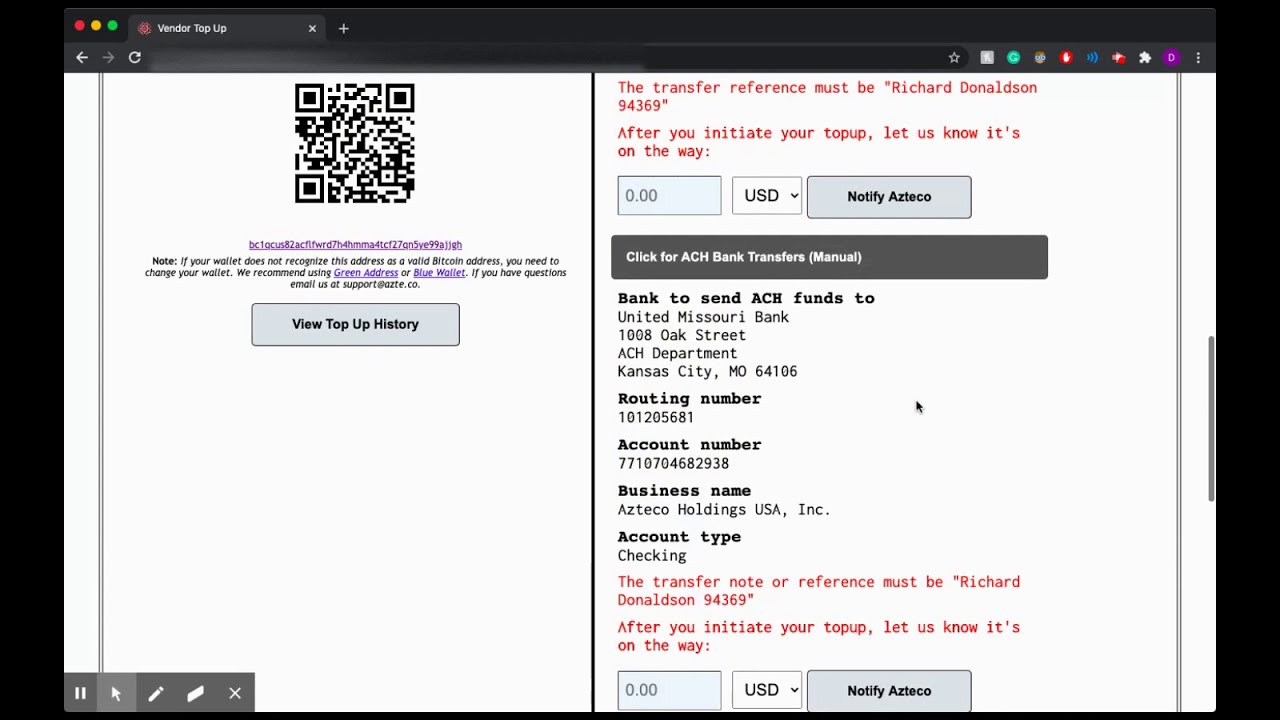Click the blue sound waves extension icon
Viewport: 1280px width, 720px height.
tap(1092, 58)
